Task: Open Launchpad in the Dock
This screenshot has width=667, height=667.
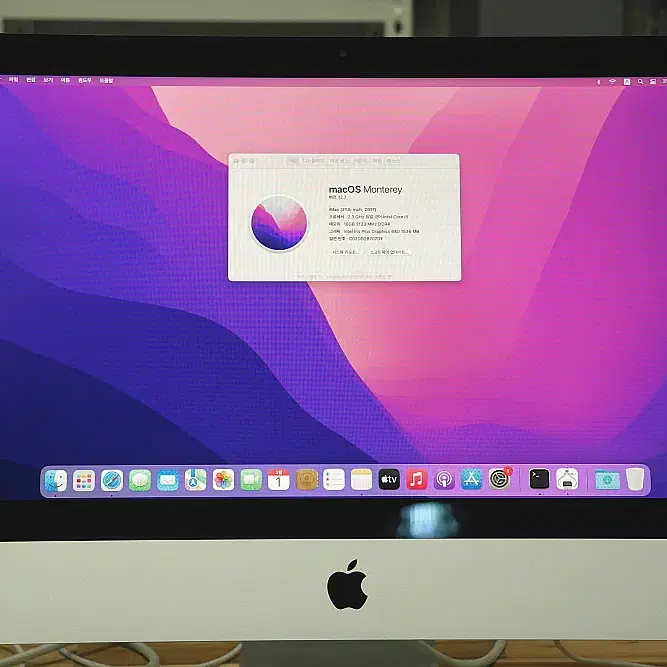Action: (x=84, y=480)
